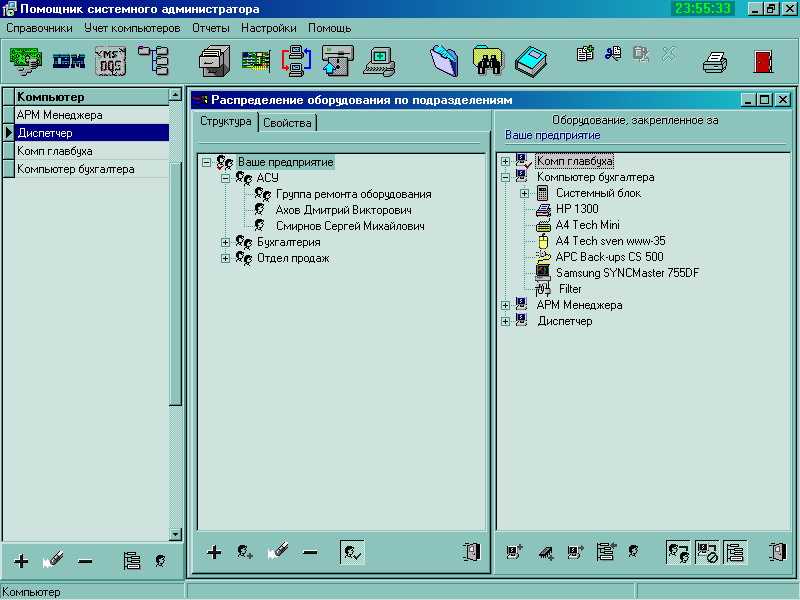Click the network card toolbar icon
The image size is (800, 600).
(x=256, y=61)
